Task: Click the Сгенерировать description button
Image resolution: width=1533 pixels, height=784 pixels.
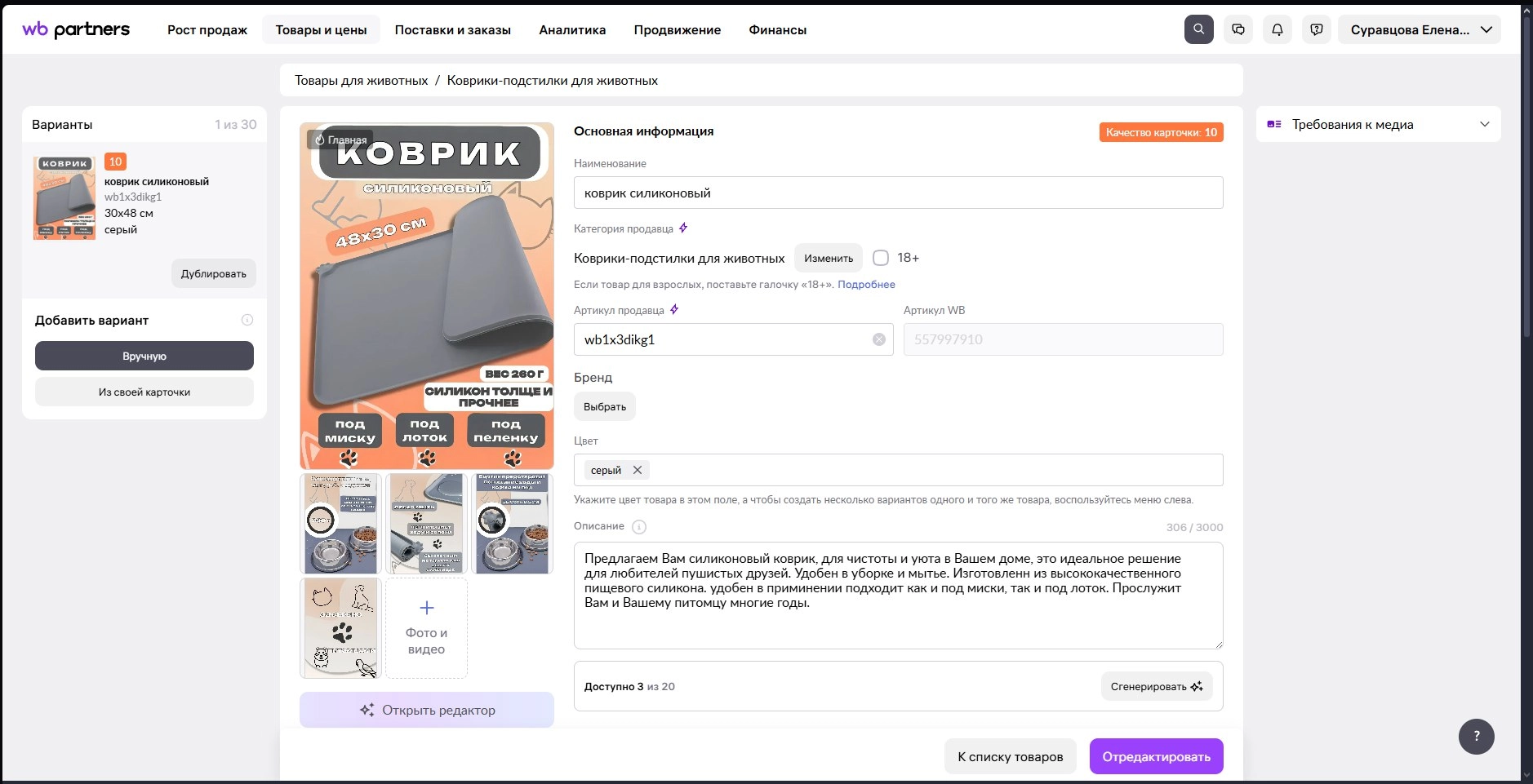Action: 1156,686
